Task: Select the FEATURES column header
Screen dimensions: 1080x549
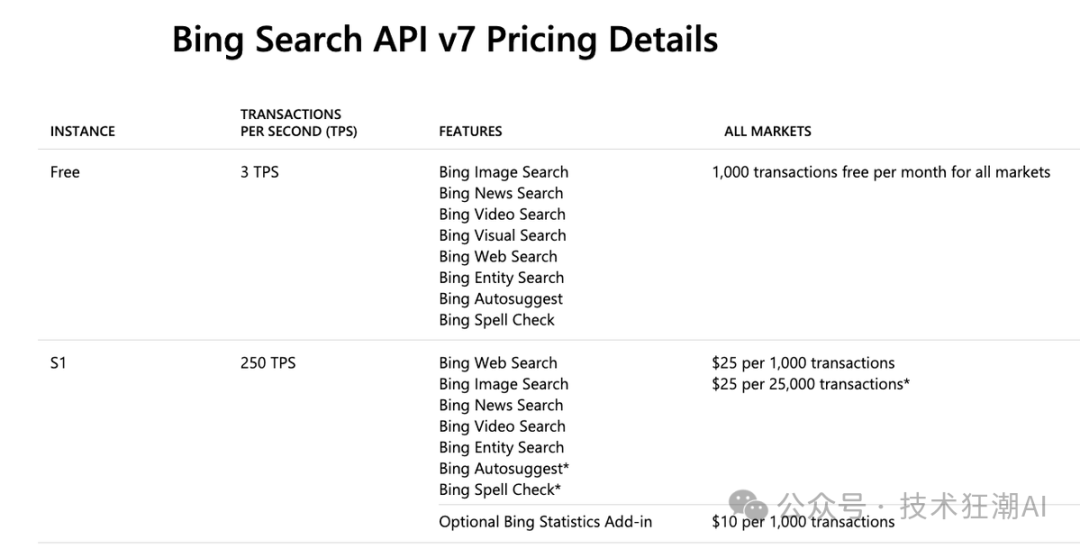Action: tap(470, 131)
